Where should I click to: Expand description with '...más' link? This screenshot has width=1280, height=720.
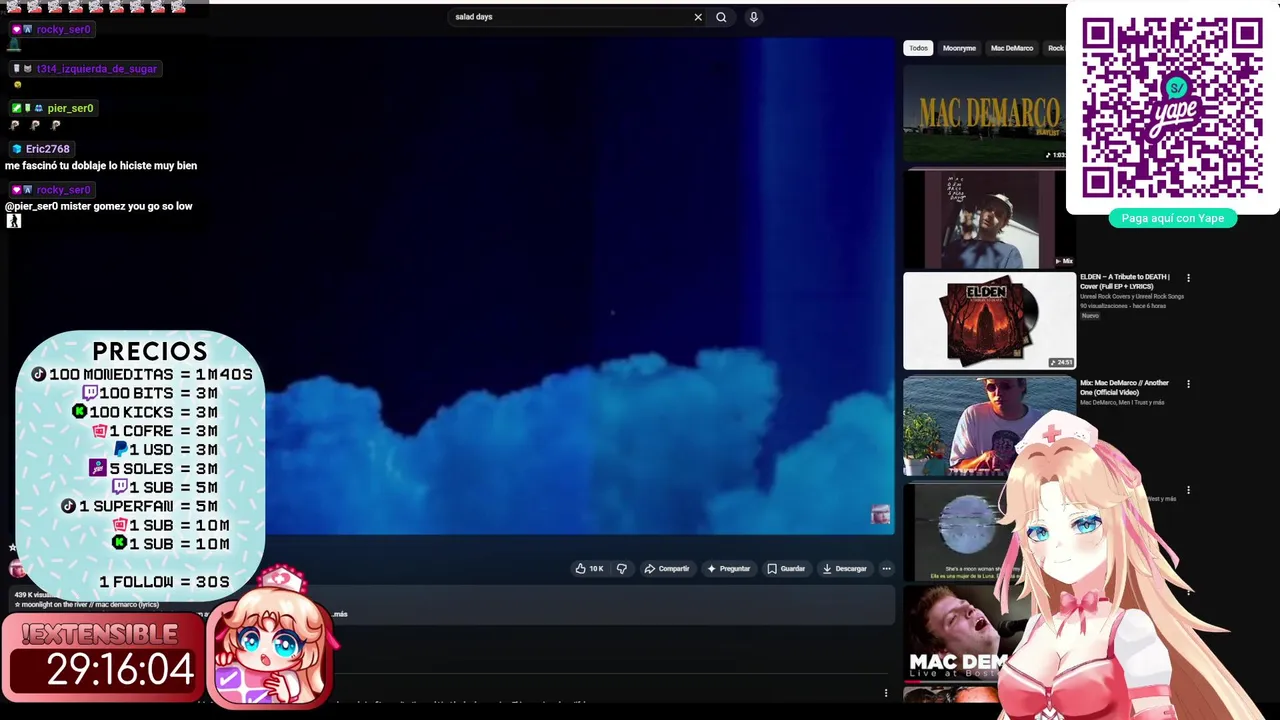click(340, 614)
